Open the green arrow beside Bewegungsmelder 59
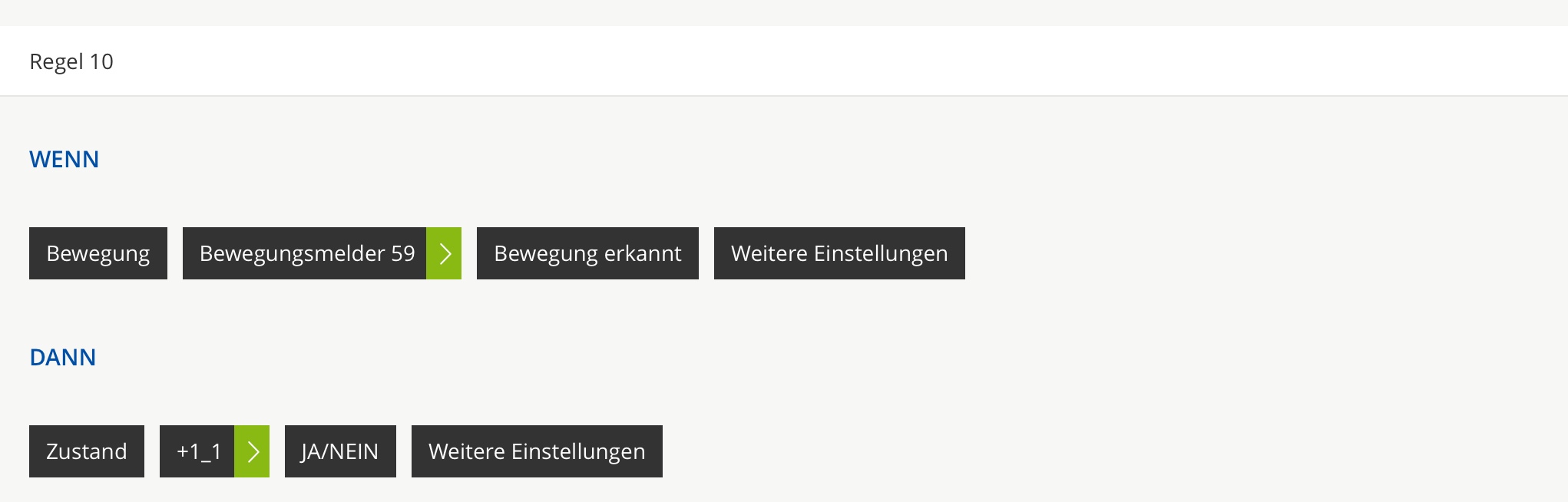 tap(444, 253)
